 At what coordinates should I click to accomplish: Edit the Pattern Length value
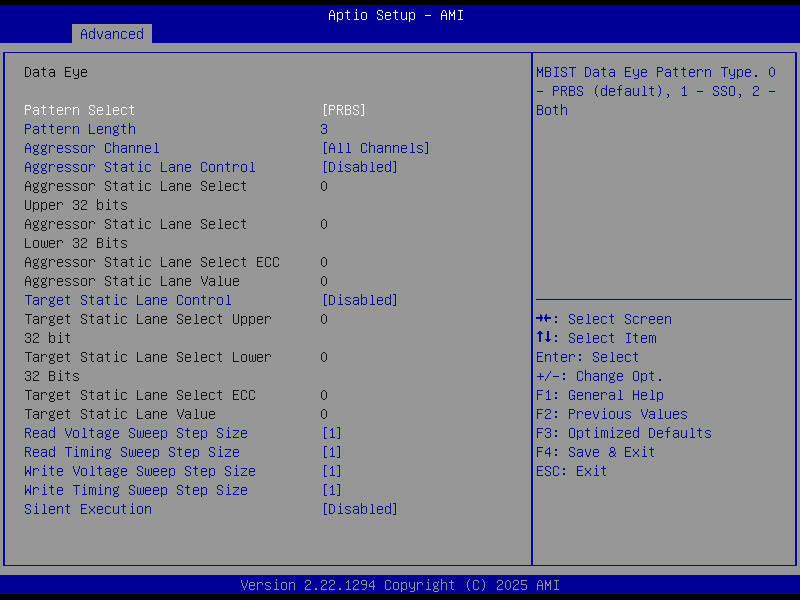[x=324, y=128]
